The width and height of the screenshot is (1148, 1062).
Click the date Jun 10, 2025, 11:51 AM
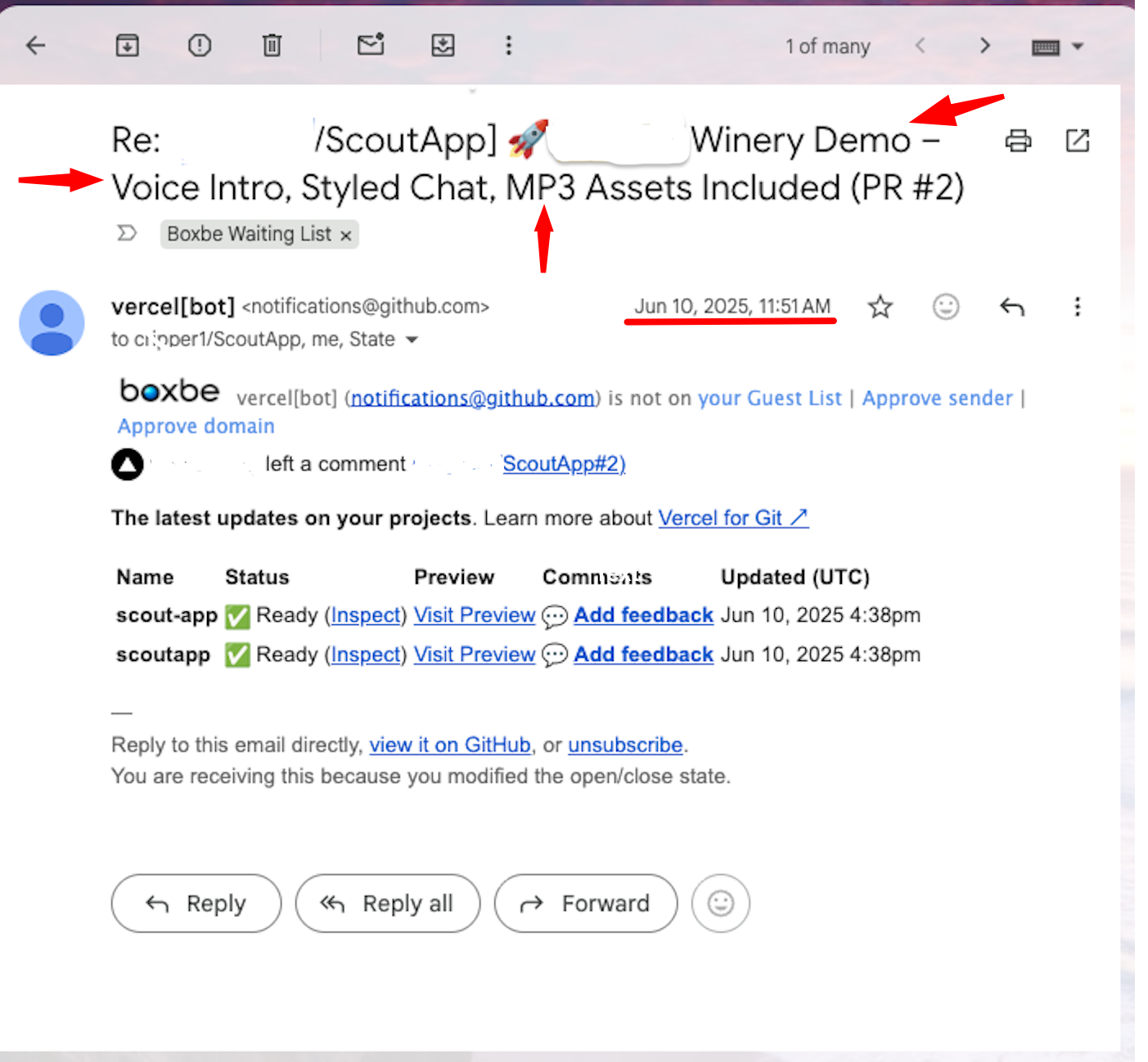tap(732, 307)
